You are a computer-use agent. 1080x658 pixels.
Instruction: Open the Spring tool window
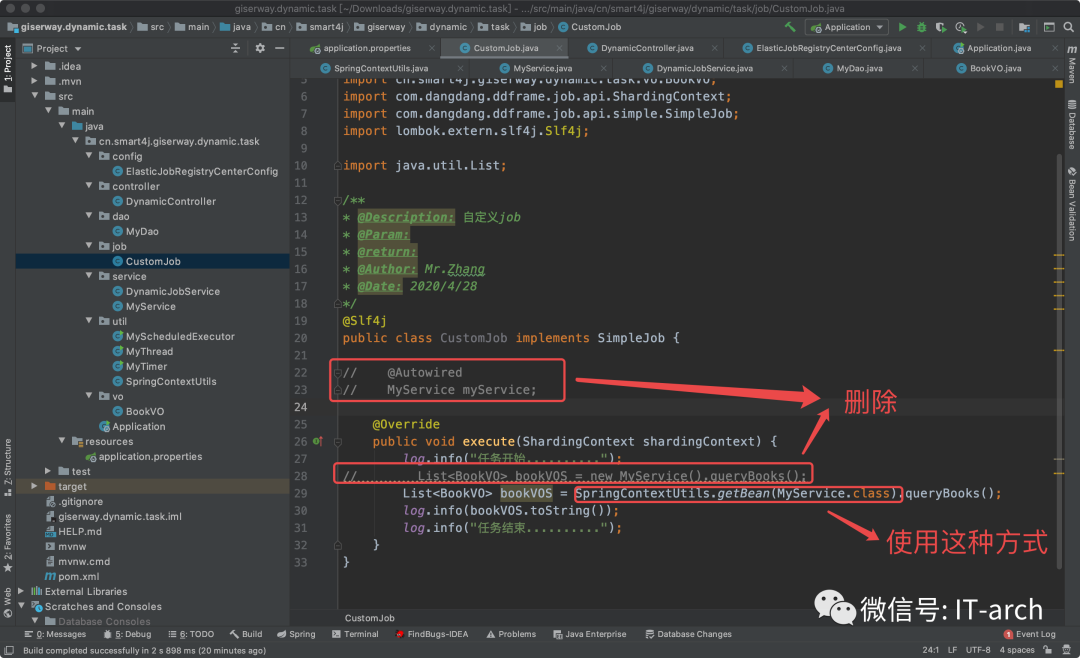296,634
